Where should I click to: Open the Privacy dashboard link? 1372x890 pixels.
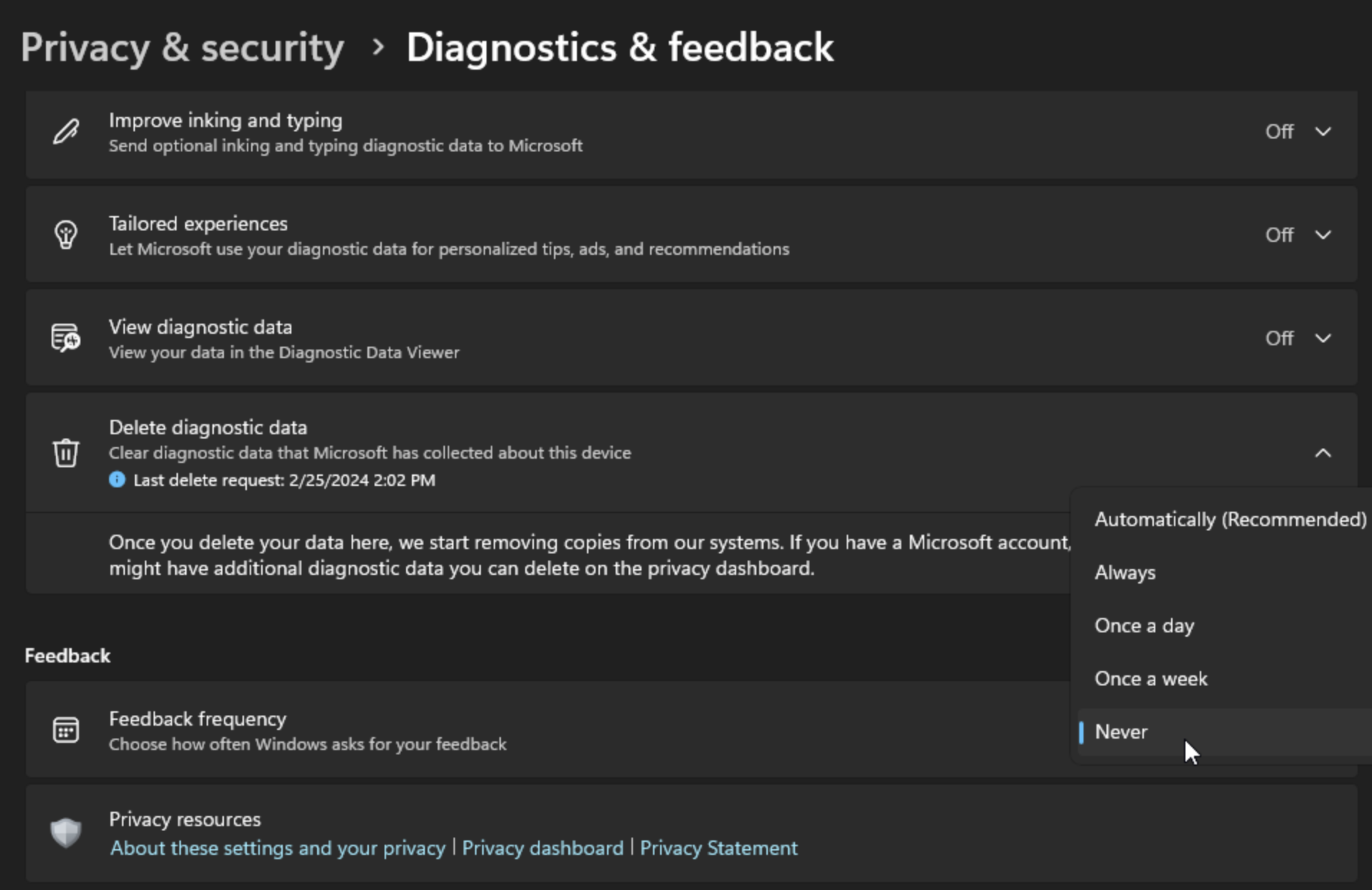pos(542,848)
